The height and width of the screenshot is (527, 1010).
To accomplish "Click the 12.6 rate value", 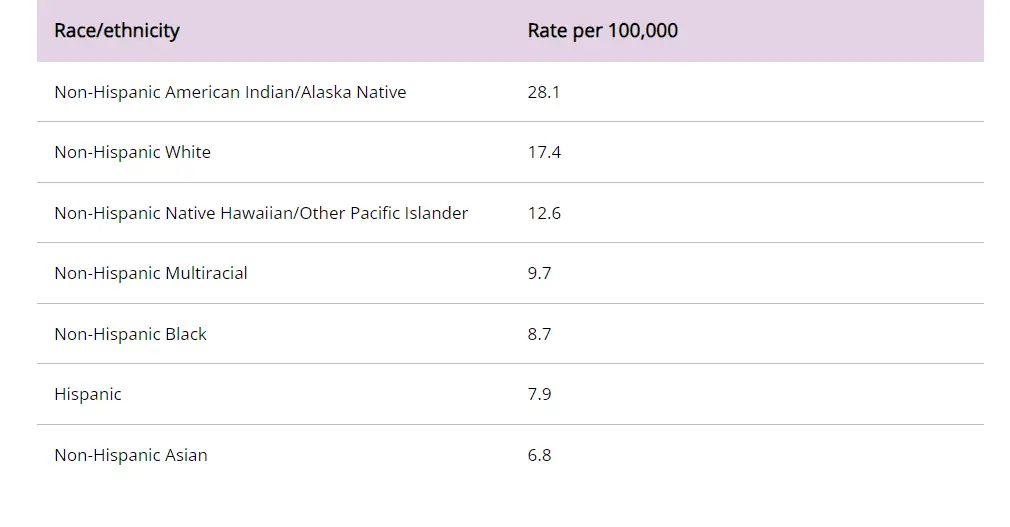I will [x=544, y=213].
